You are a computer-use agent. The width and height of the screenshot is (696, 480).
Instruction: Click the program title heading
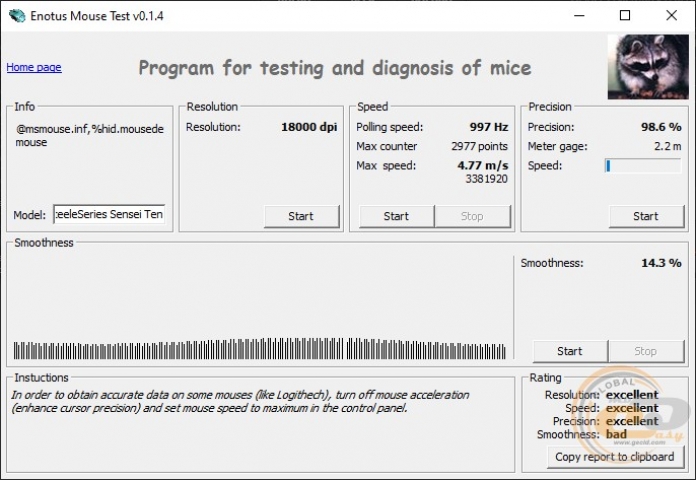pyautogui.click(x=335, y=68)
